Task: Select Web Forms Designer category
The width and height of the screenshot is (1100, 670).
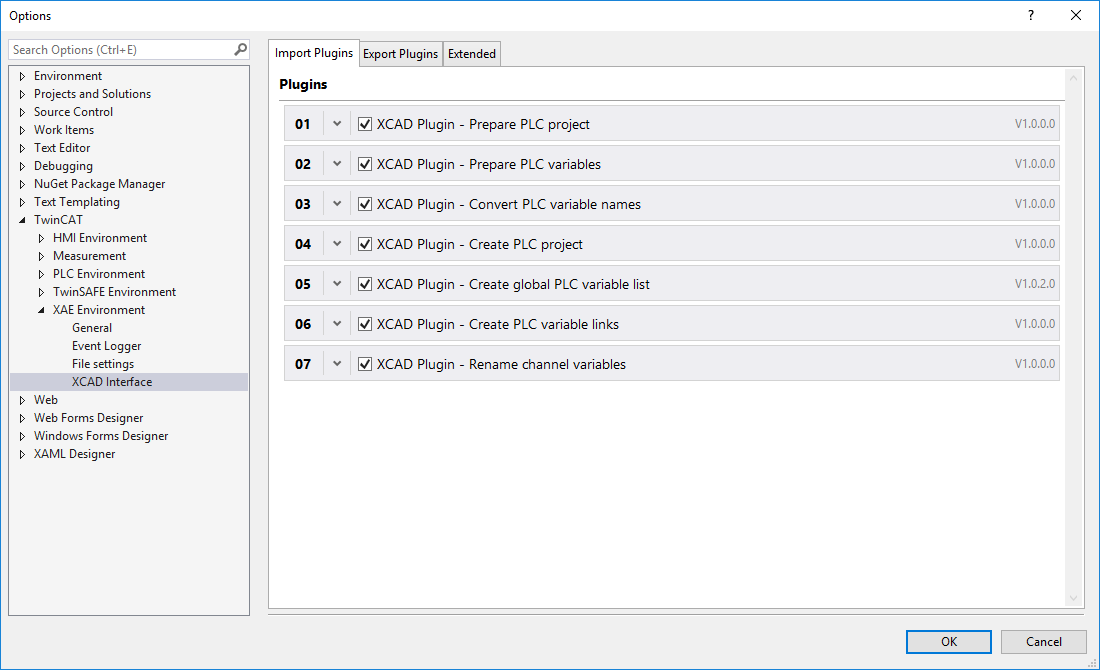Action: pyautogui.click(x=88, y=418)
